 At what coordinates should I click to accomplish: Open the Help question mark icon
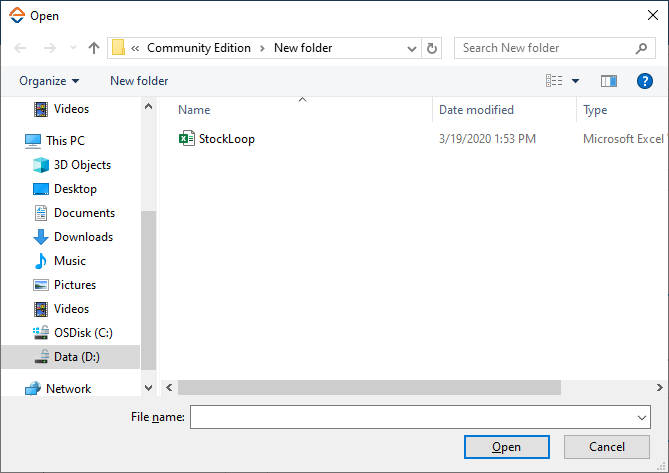[x=645, y=81]
